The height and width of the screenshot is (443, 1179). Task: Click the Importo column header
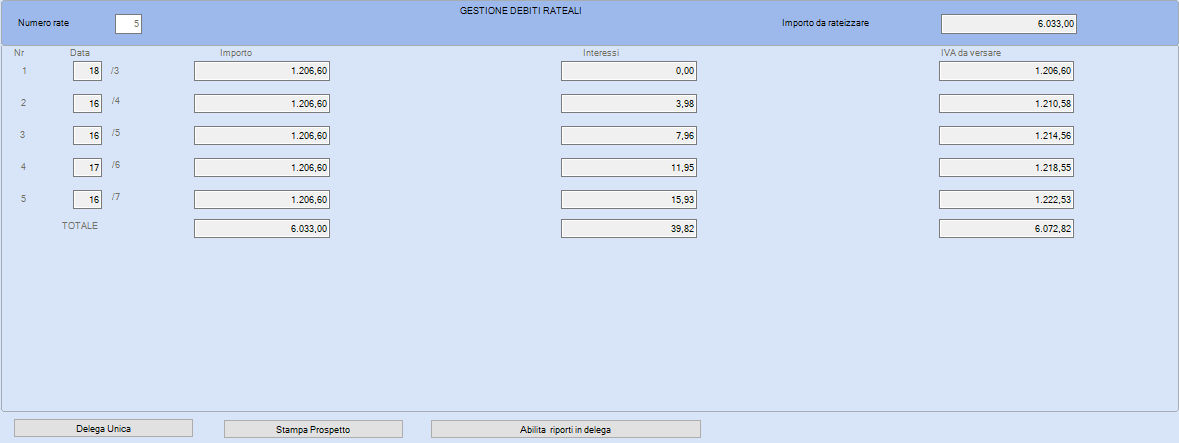(x=236, y=53)
